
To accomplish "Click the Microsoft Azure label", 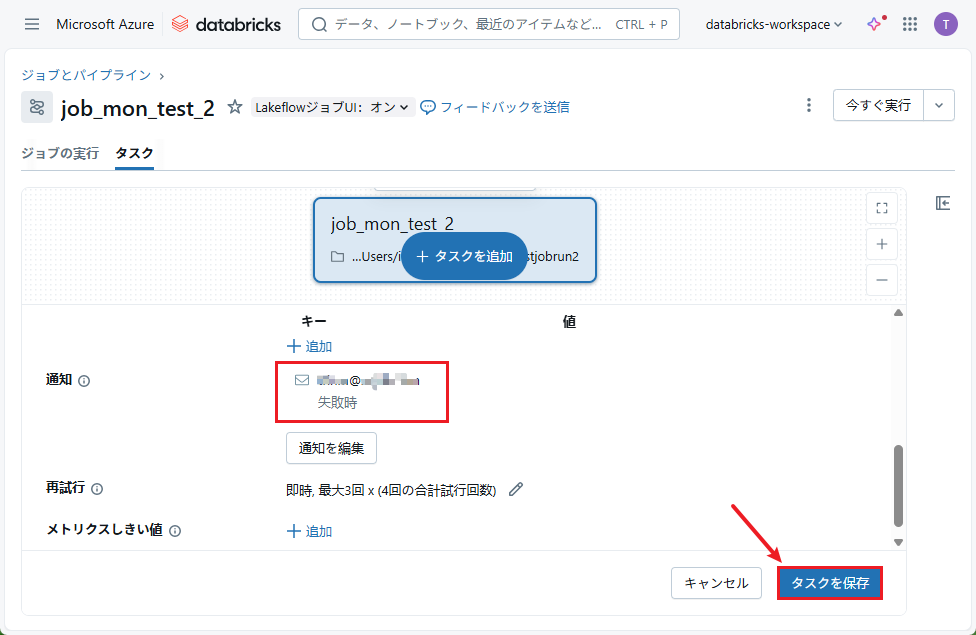I will pyautogui.click(x=105, y=24).
